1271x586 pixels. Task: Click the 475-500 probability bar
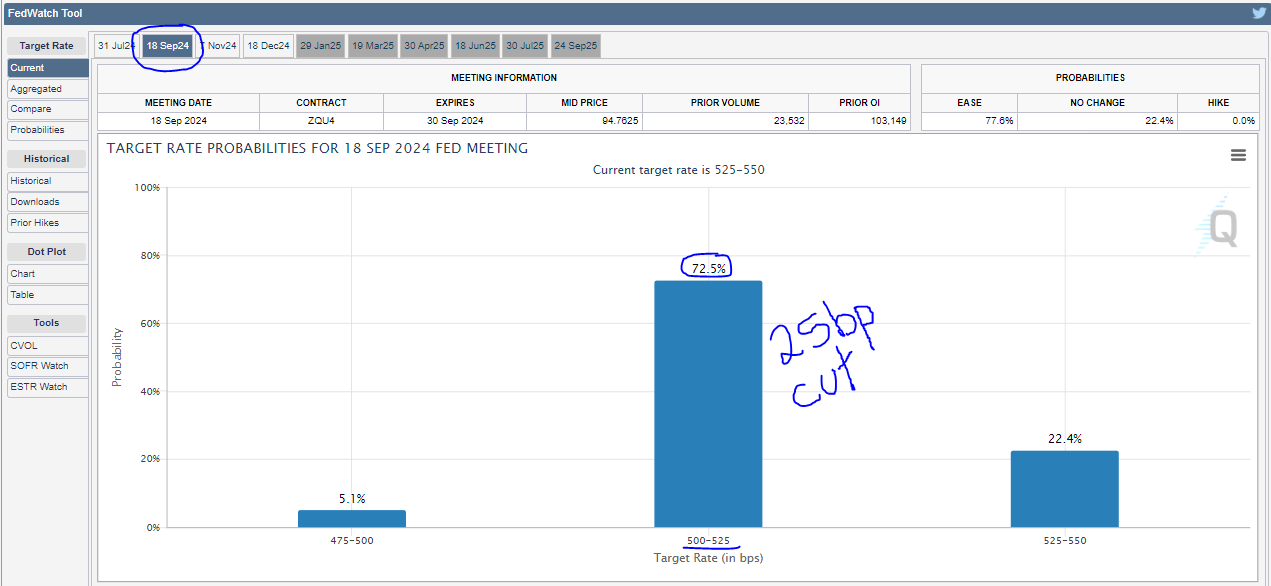pyautogui.click(x=352, y=518)
